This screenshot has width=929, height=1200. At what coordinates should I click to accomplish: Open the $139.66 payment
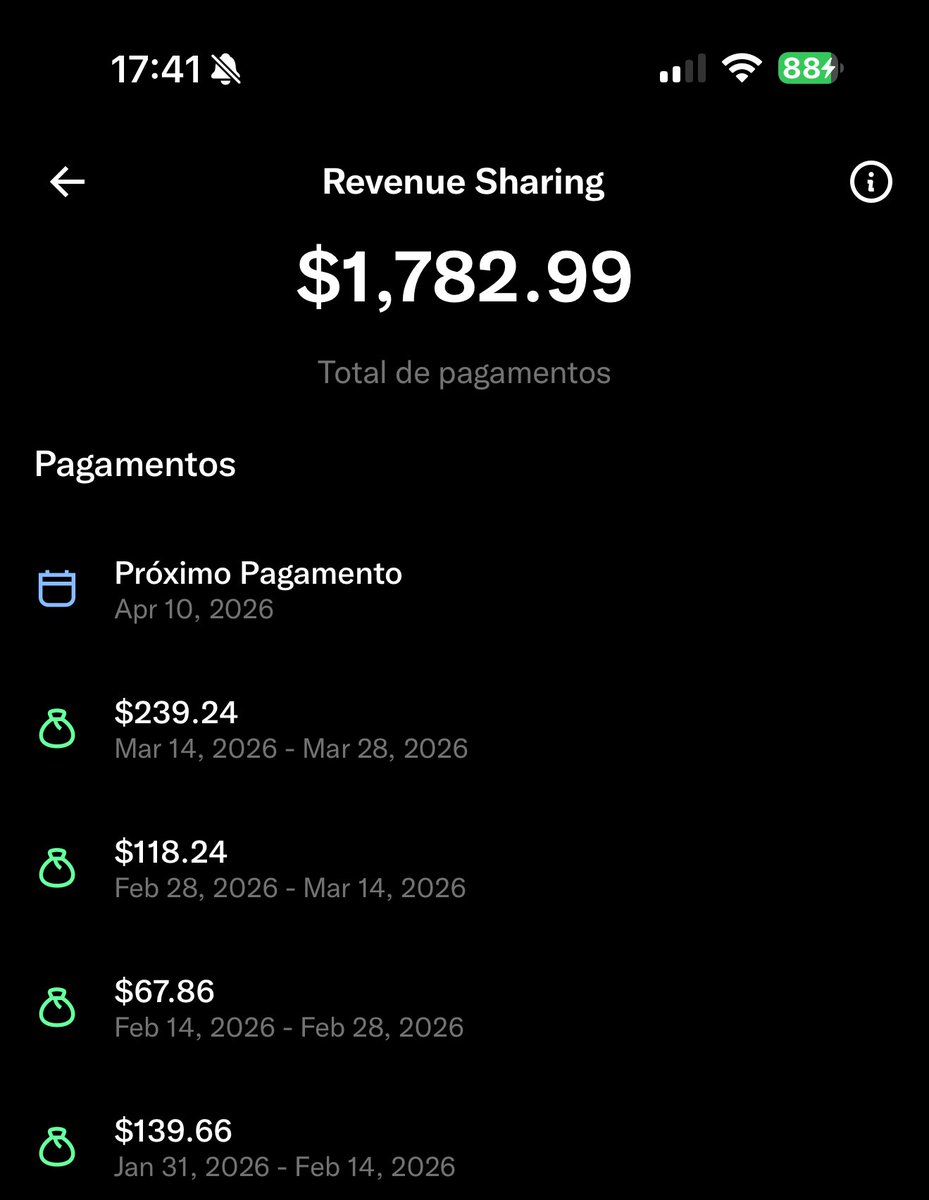[464, 1147]
